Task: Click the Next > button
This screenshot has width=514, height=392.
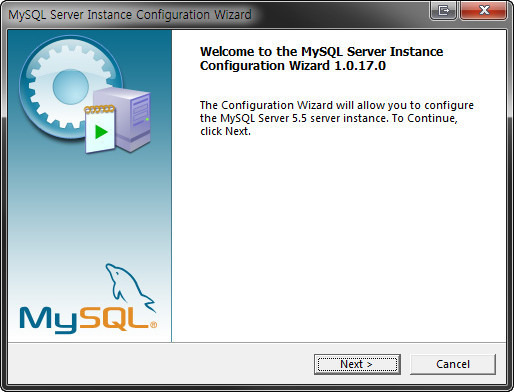Action: (x=357, y=364)
